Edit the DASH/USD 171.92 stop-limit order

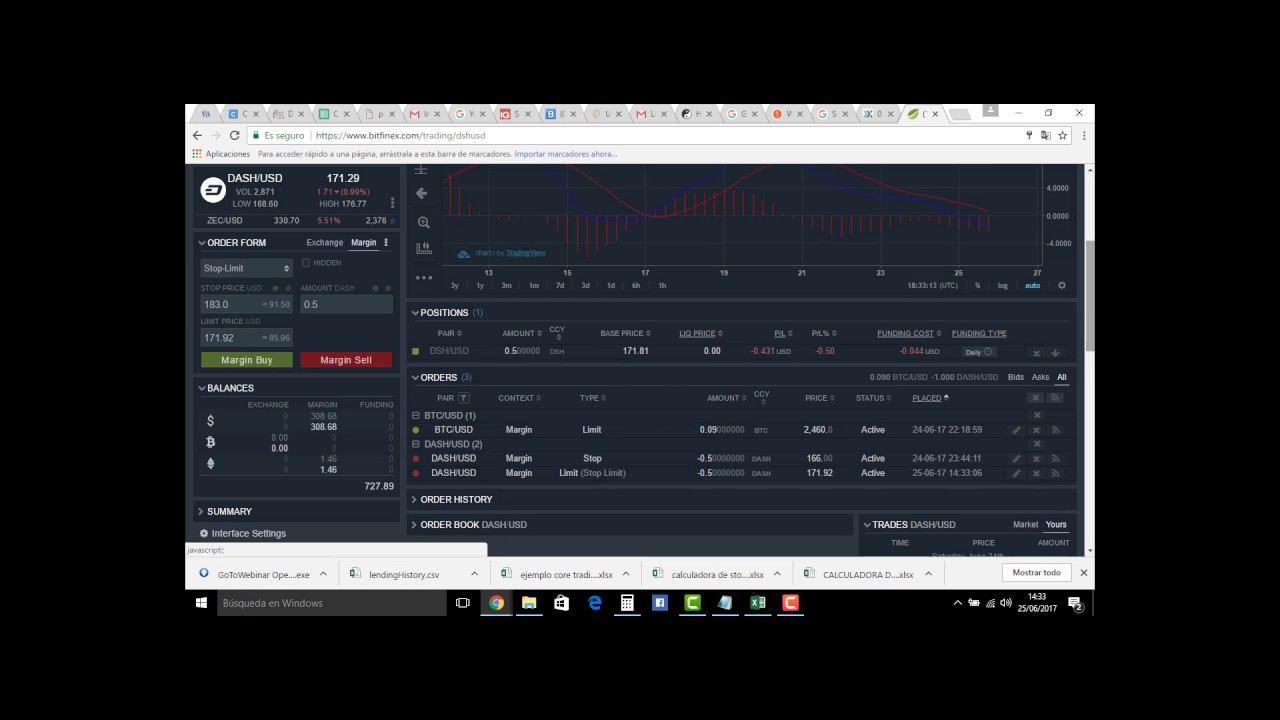coord(1016,473)
